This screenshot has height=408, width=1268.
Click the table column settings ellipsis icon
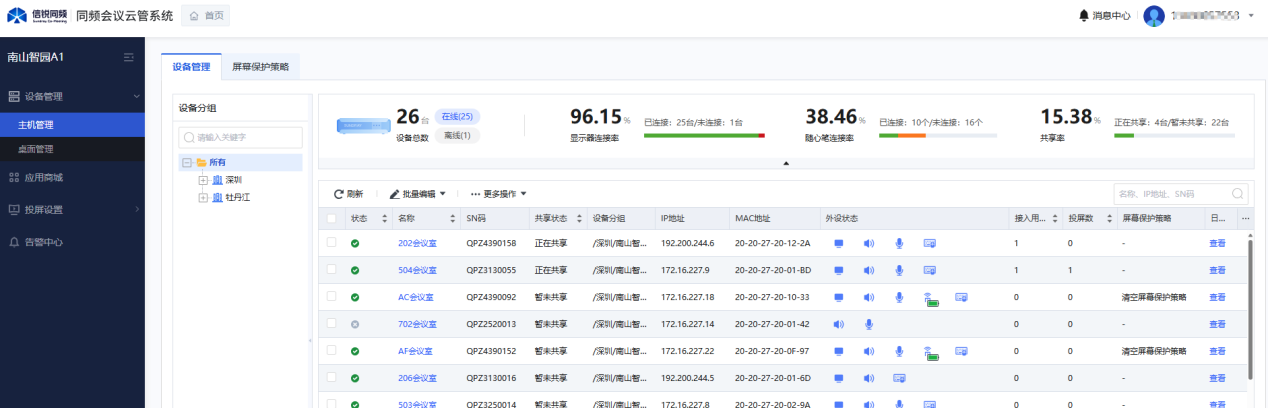pos(1245,218)
